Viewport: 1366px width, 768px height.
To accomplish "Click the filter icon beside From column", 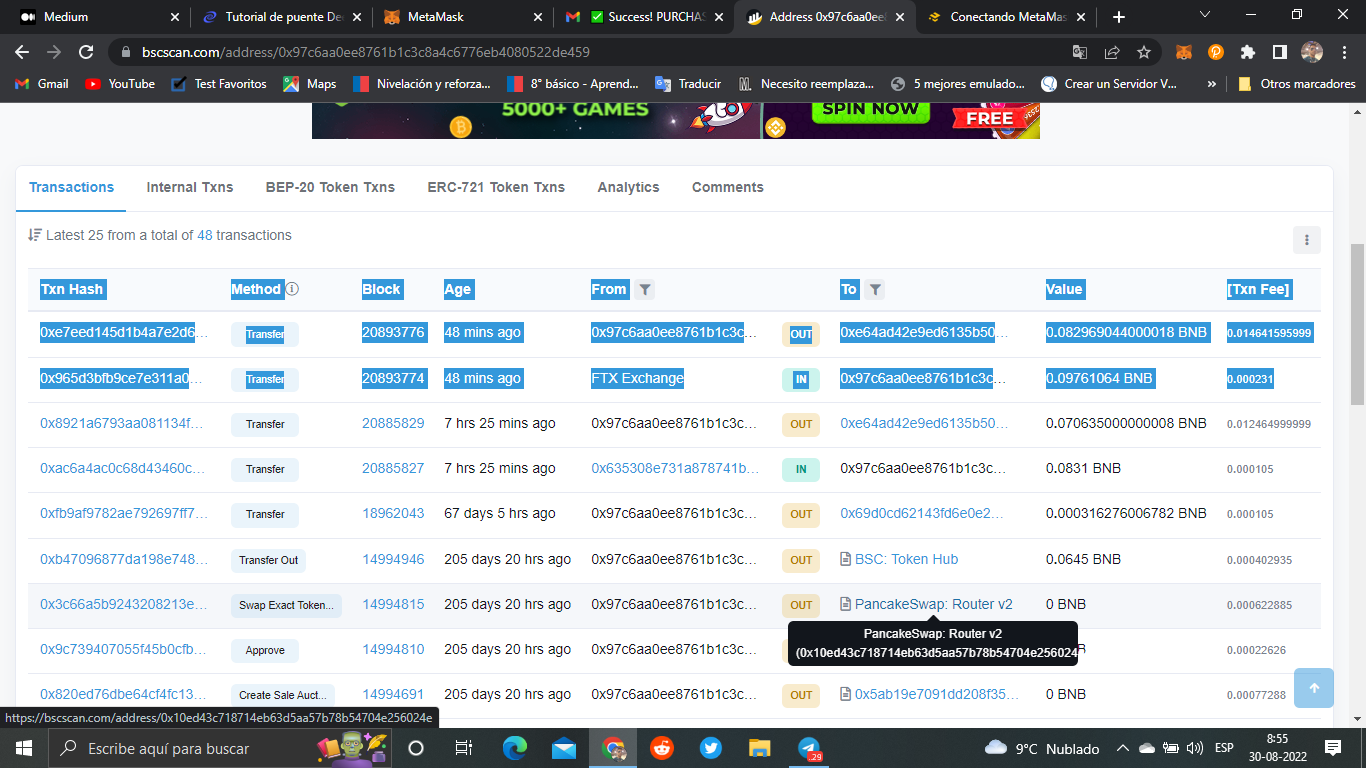I will coord(645,290).
